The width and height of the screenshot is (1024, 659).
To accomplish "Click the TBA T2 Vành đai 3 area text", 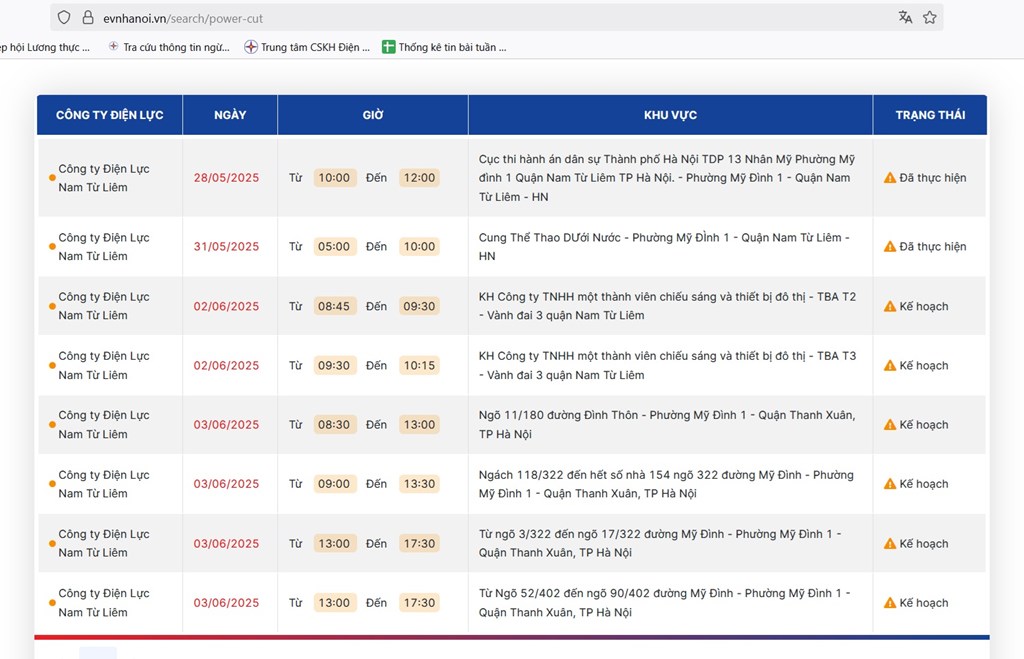I will pos(667,306).
